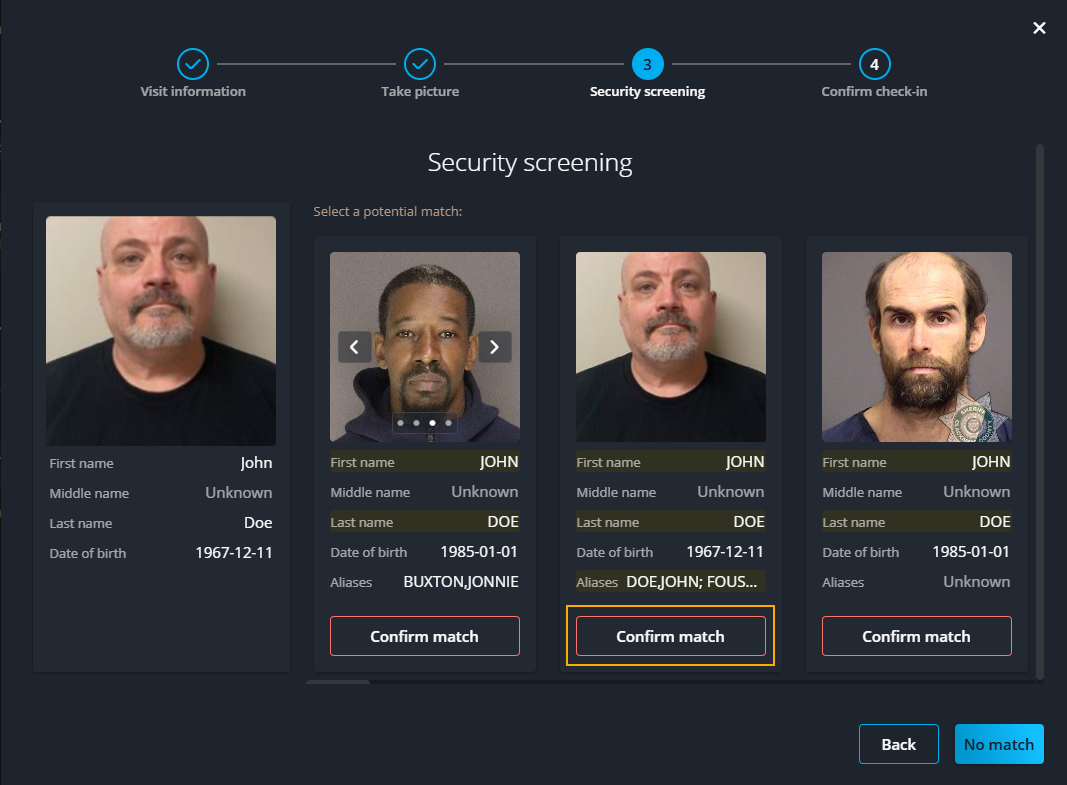
Task: Confirm match for the bearded candidate born 1985-01-01
Action: pyautogui.click(x=916, y=635)
